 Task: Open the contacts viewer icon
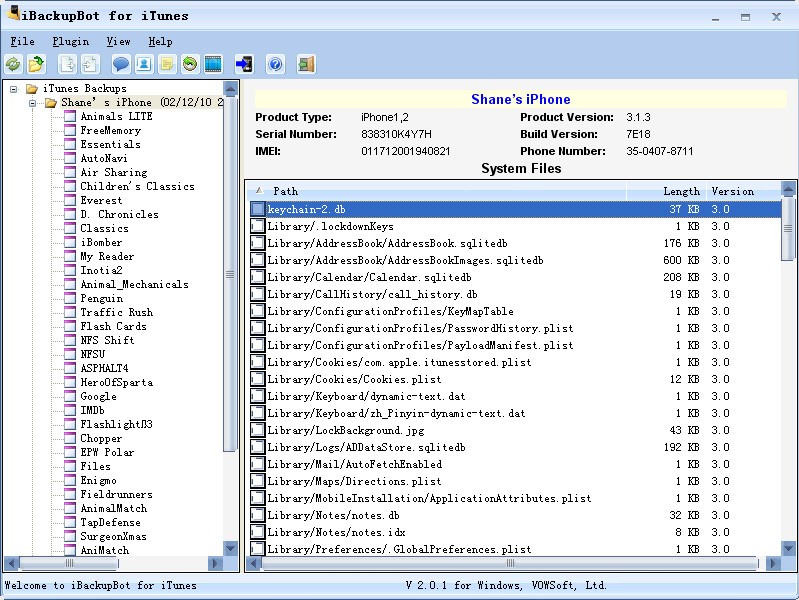coord(144,64)
